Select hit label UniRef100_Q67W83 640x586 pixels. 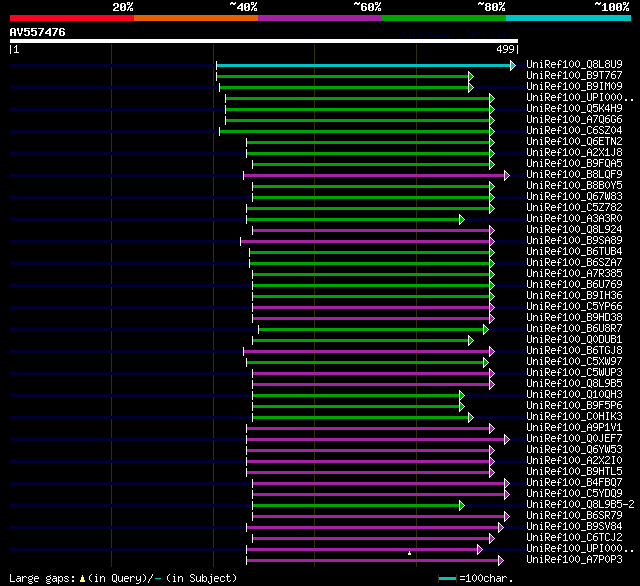click(574, 197)
